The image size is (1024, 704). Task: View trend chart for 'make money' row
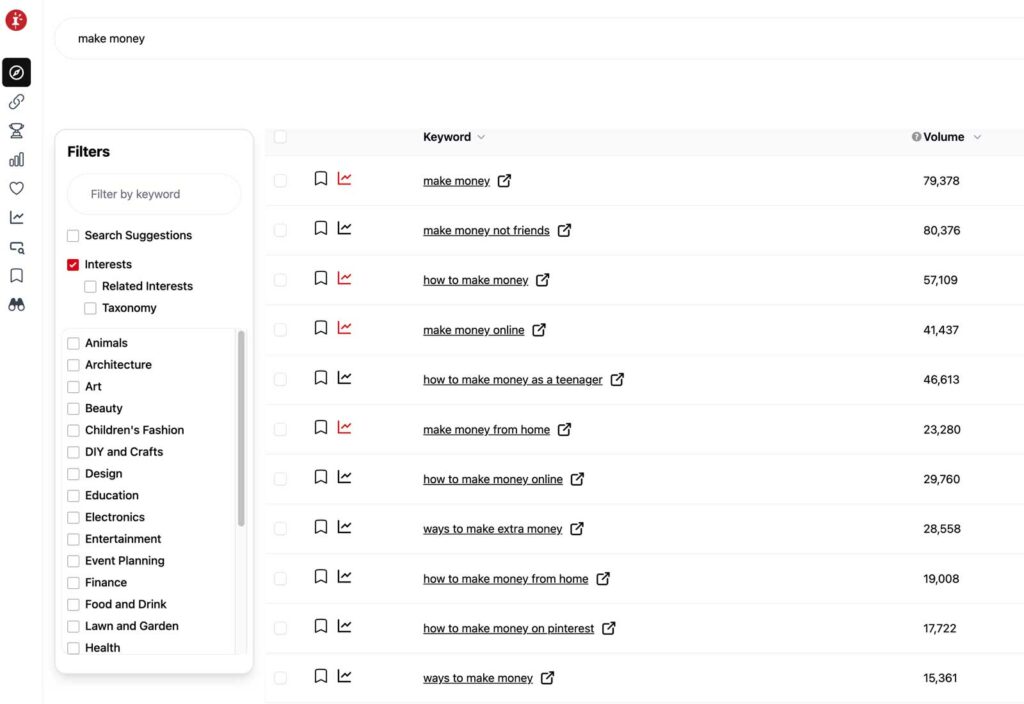[x=344, y=178]
